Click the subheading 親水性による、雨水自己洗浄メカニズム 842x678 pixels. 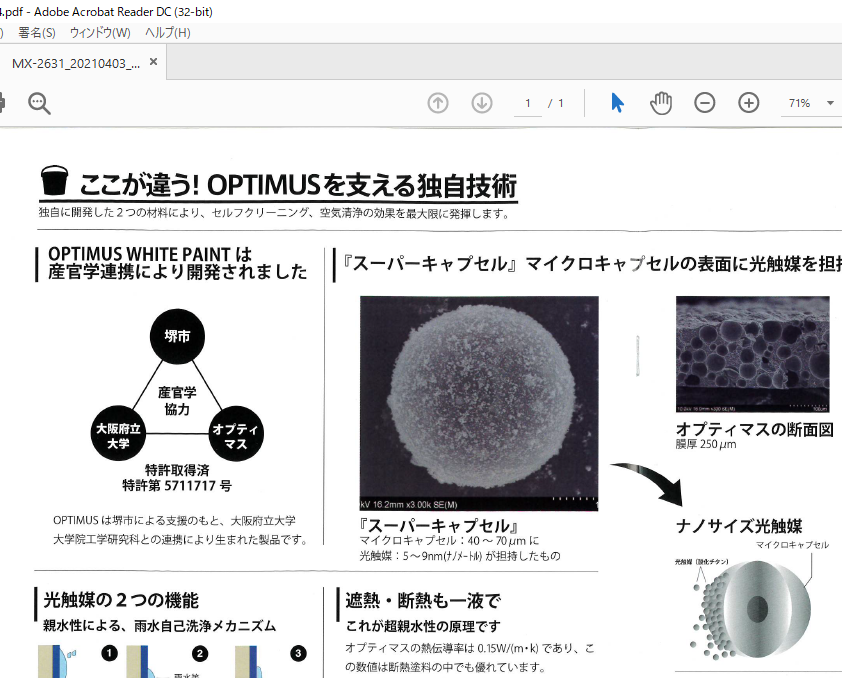[x=159, y=626]
